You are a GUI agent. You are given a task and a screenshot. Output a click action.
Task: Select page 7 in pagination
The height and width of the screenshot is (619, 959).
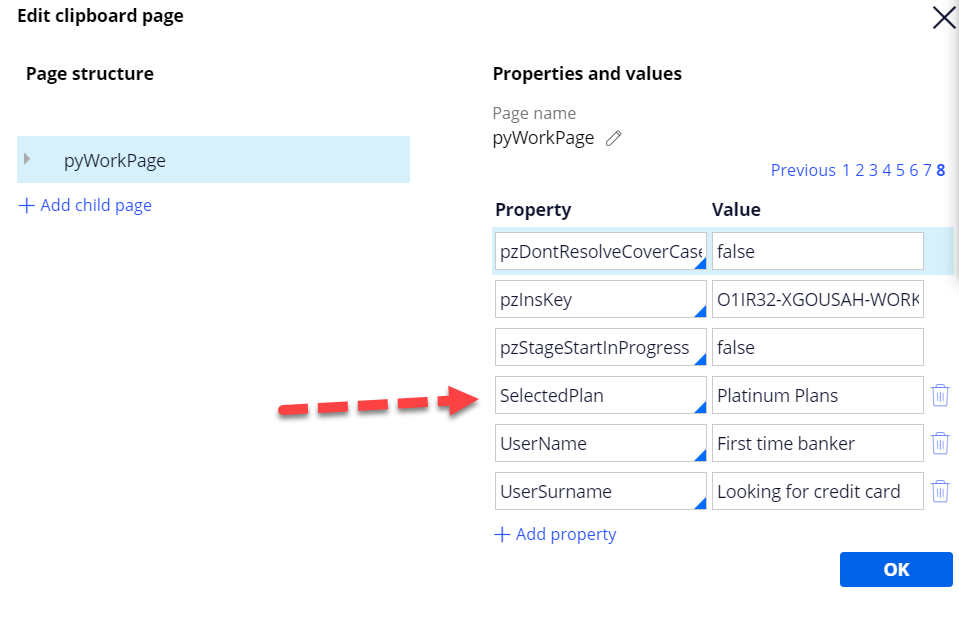[x=927, y=170]
